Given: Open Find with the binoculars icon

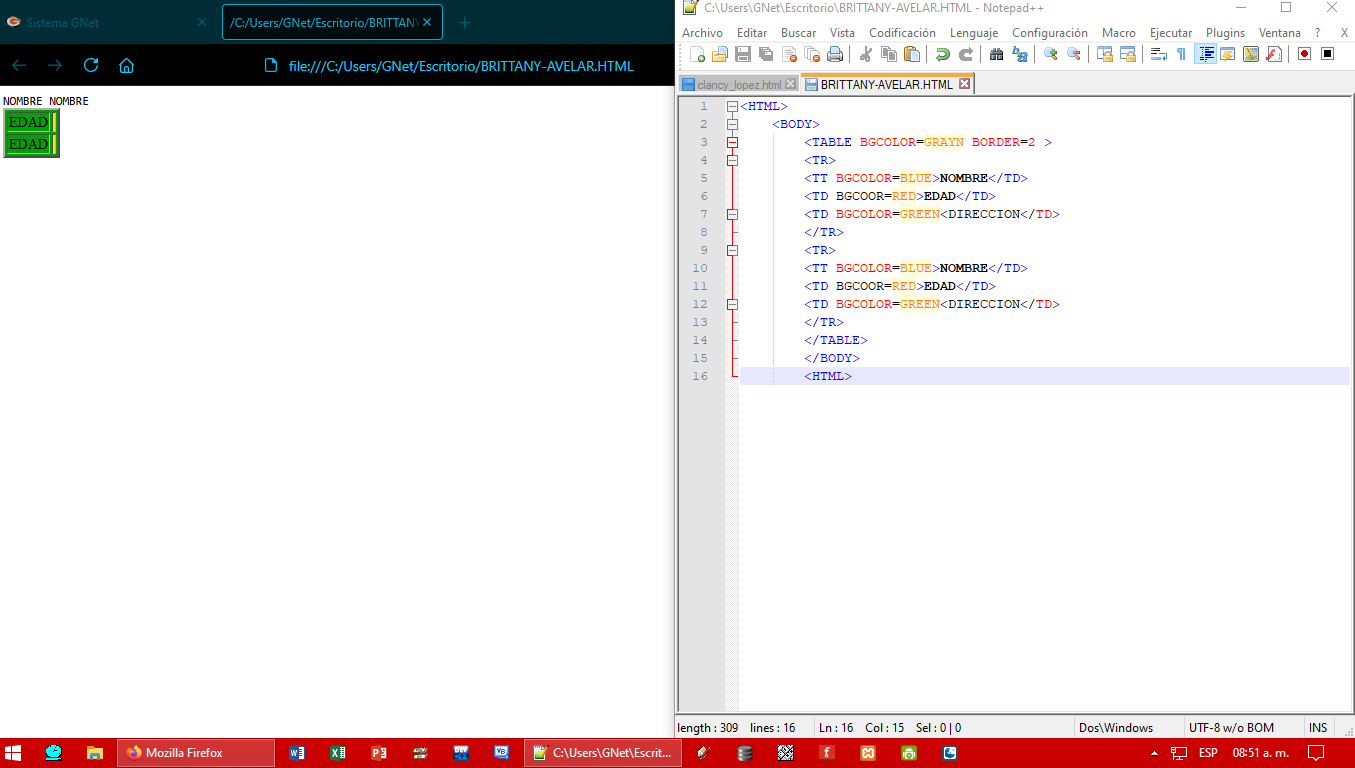Looking at the screenshot, I should 996,54.
